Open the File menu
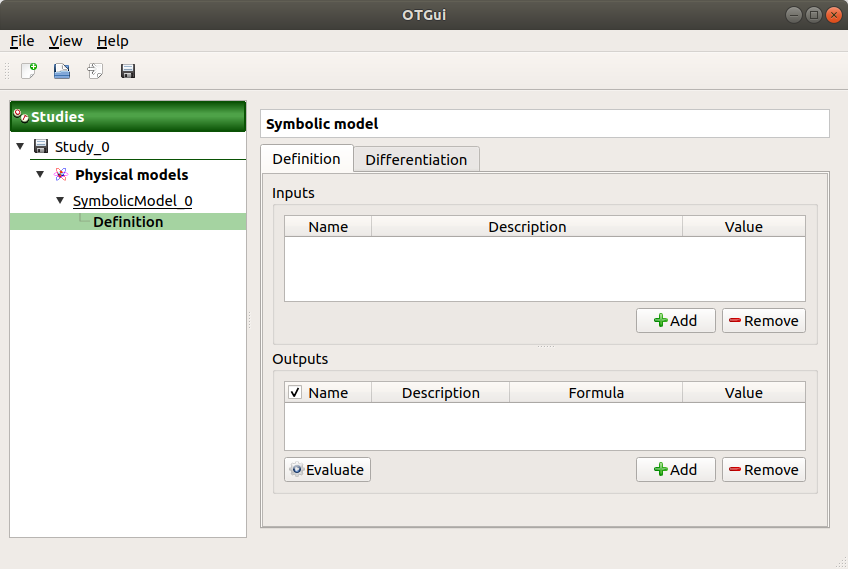The image size is (848, 569). (22, 41)
